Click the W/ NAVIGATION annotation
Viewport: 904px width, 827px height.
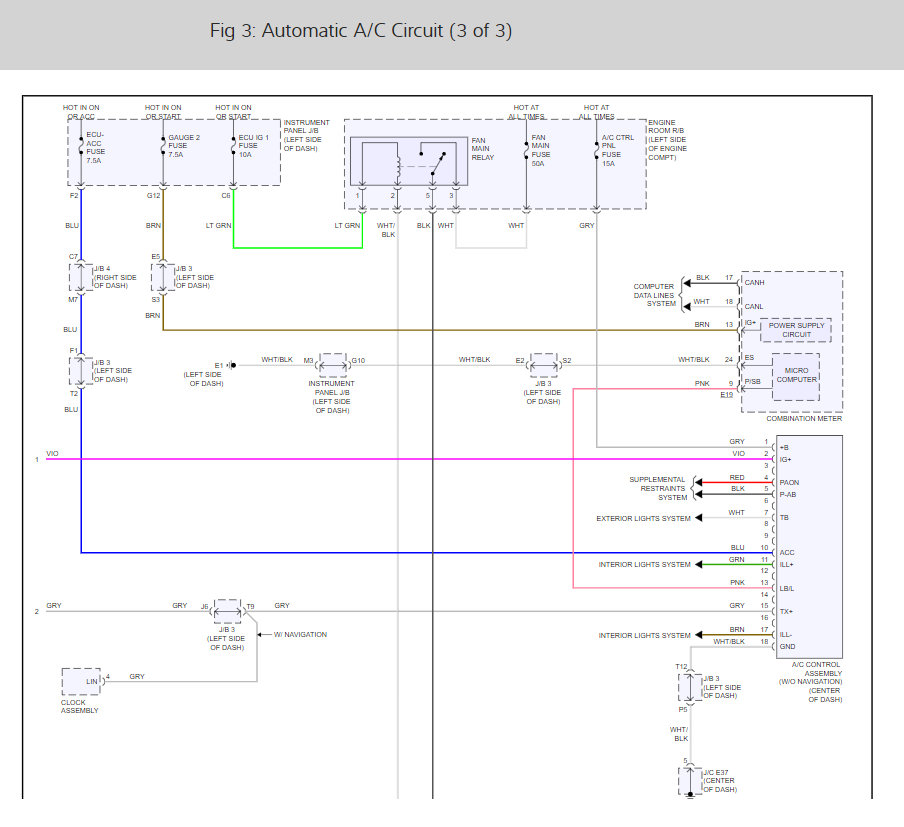[x=300, y=634]
